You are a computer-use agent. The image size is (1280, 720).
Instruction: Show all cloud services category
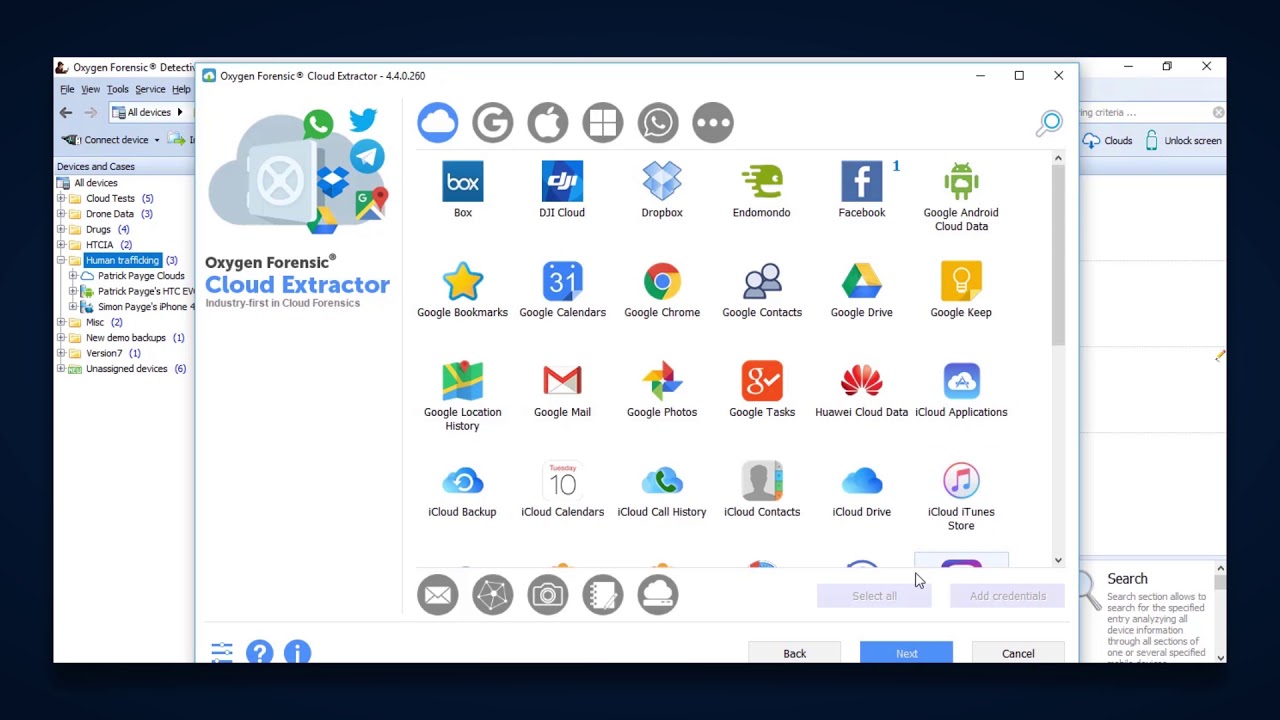(x=437, y=122)
